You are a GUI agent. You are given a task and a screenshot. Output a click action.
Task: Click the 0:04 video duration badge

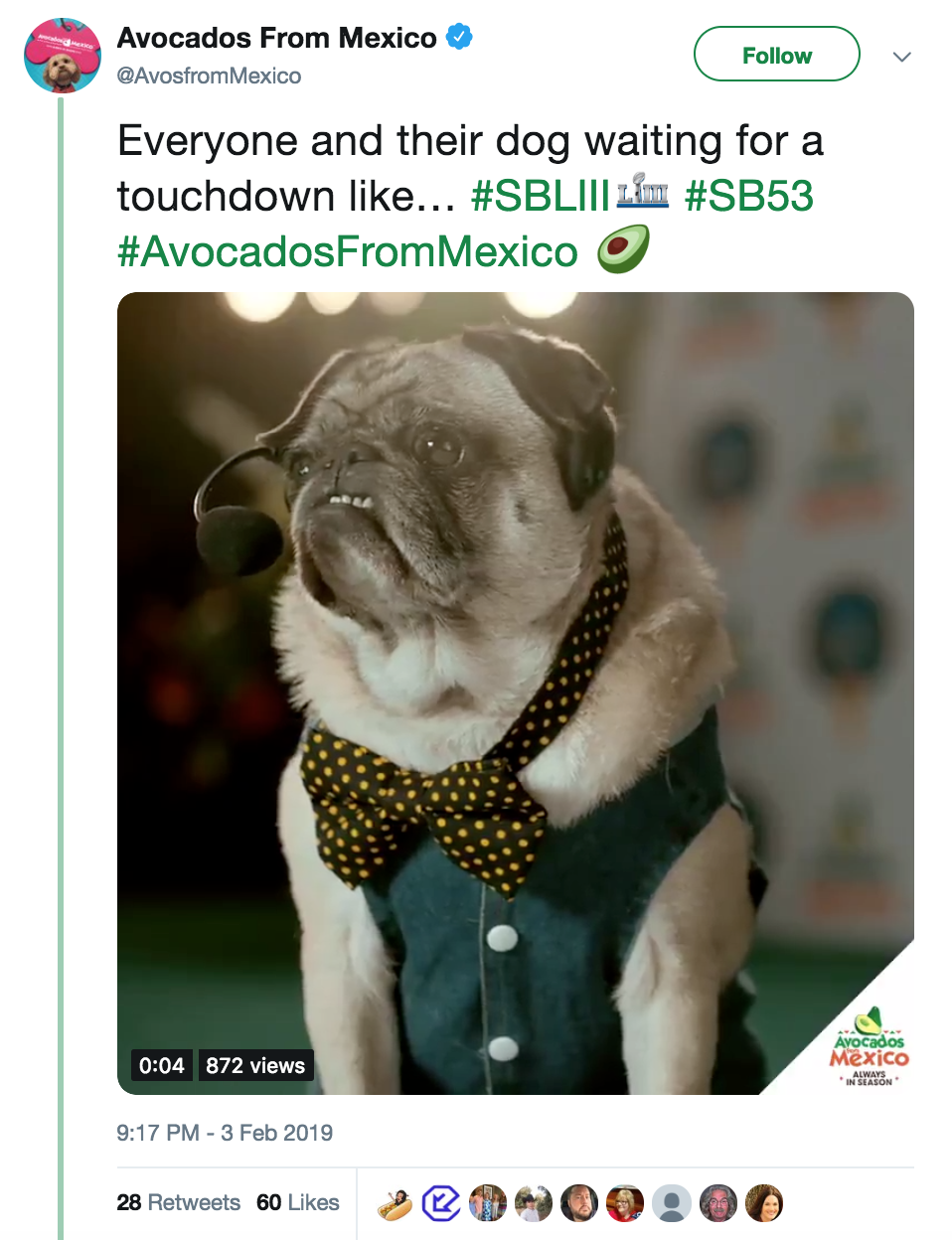(162, 1065)
